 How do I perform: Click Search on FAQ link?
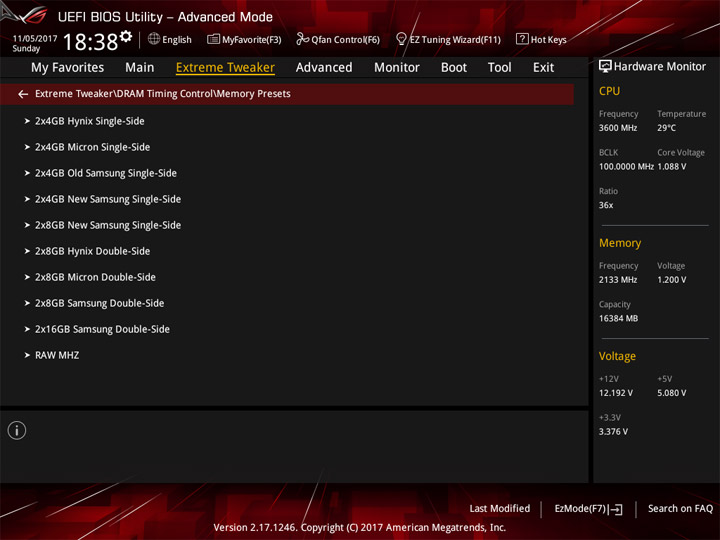680,509
